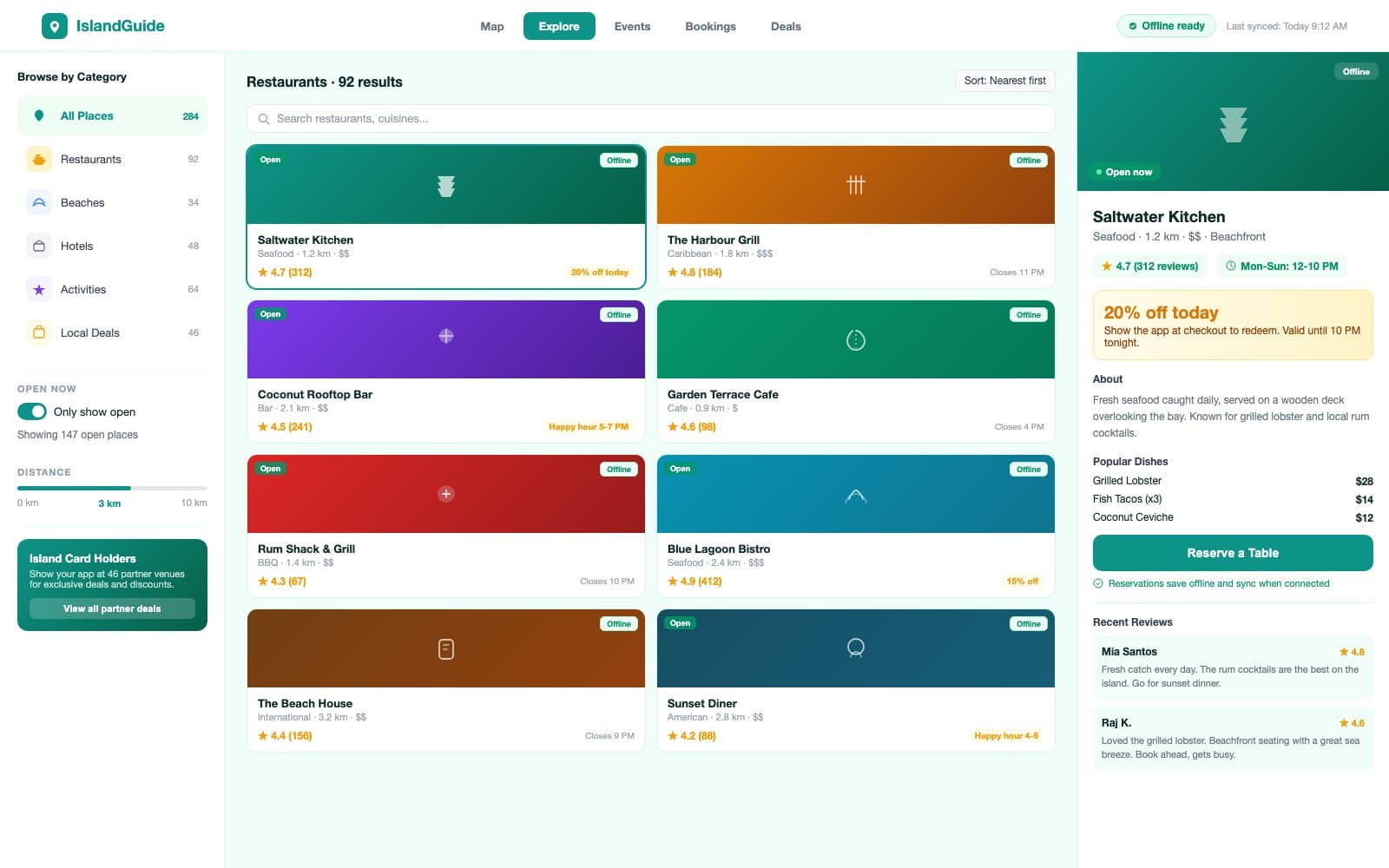Image resolution: width=1389 pixels, height=868 pixels.
Task: Click the Happy hour 5-7 PM tag
Action: tap(588, 427)
